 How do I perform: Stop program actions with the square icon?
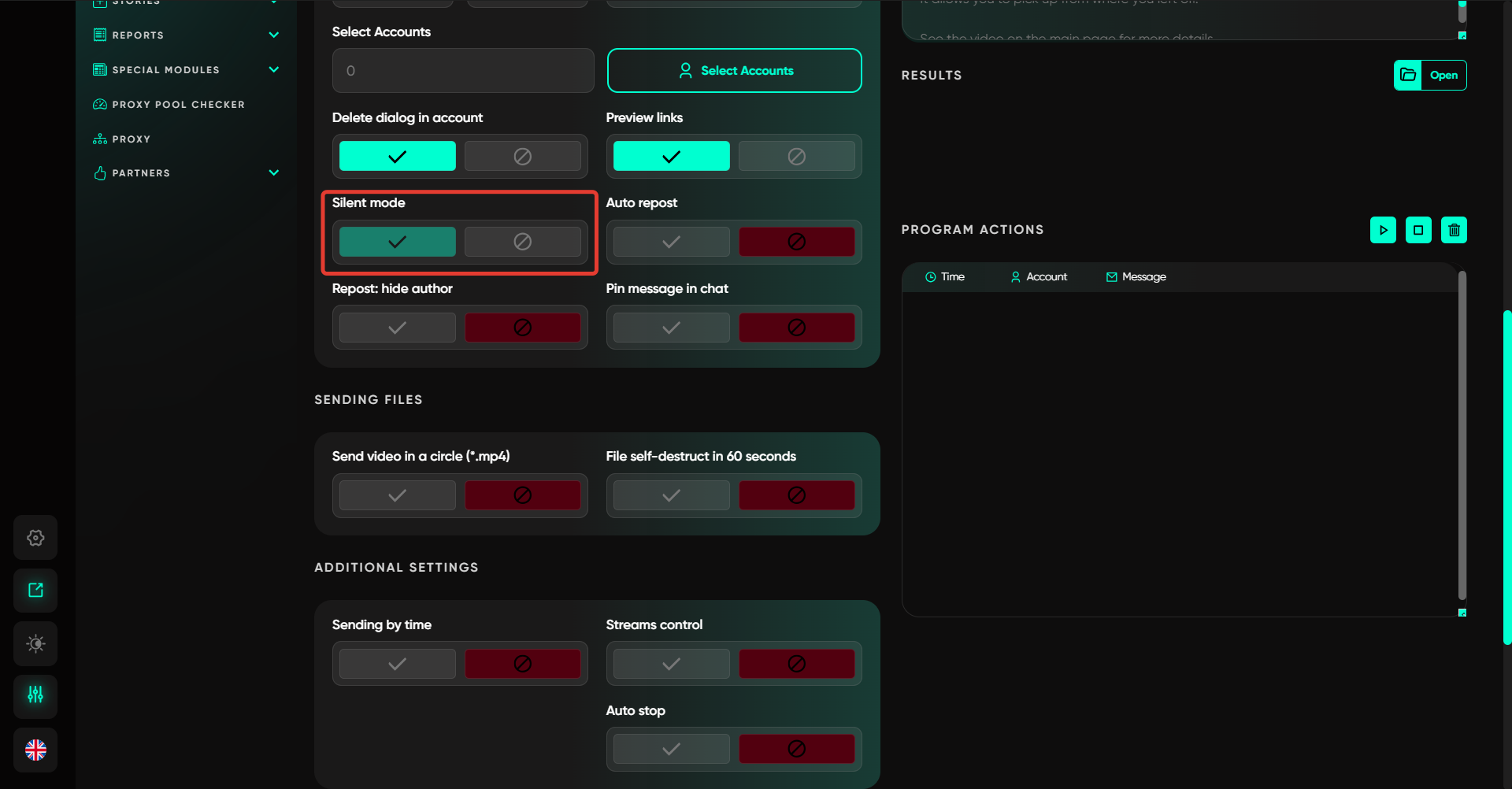pos(1418,230)
